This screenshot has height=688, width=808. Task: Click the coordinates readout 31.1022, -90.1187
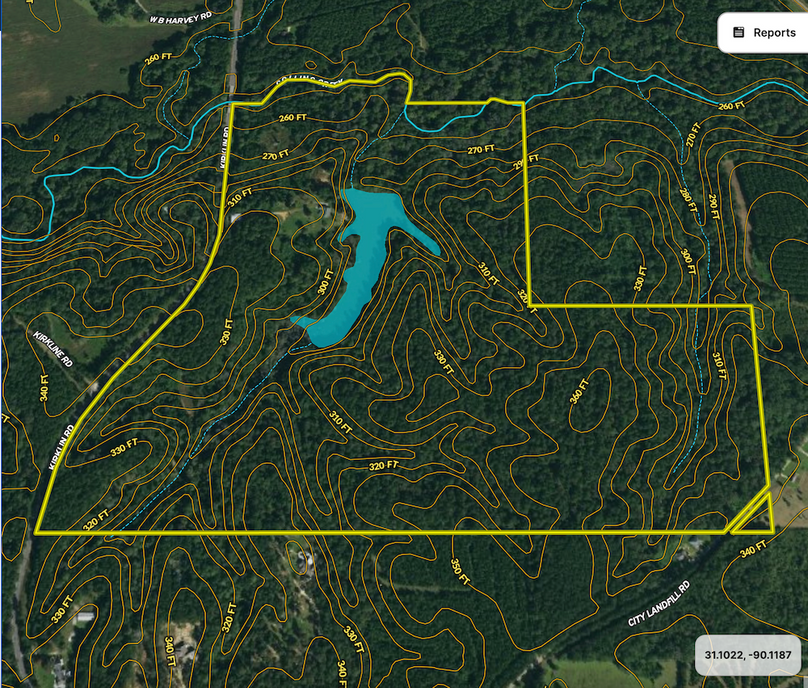pos(748,656)
